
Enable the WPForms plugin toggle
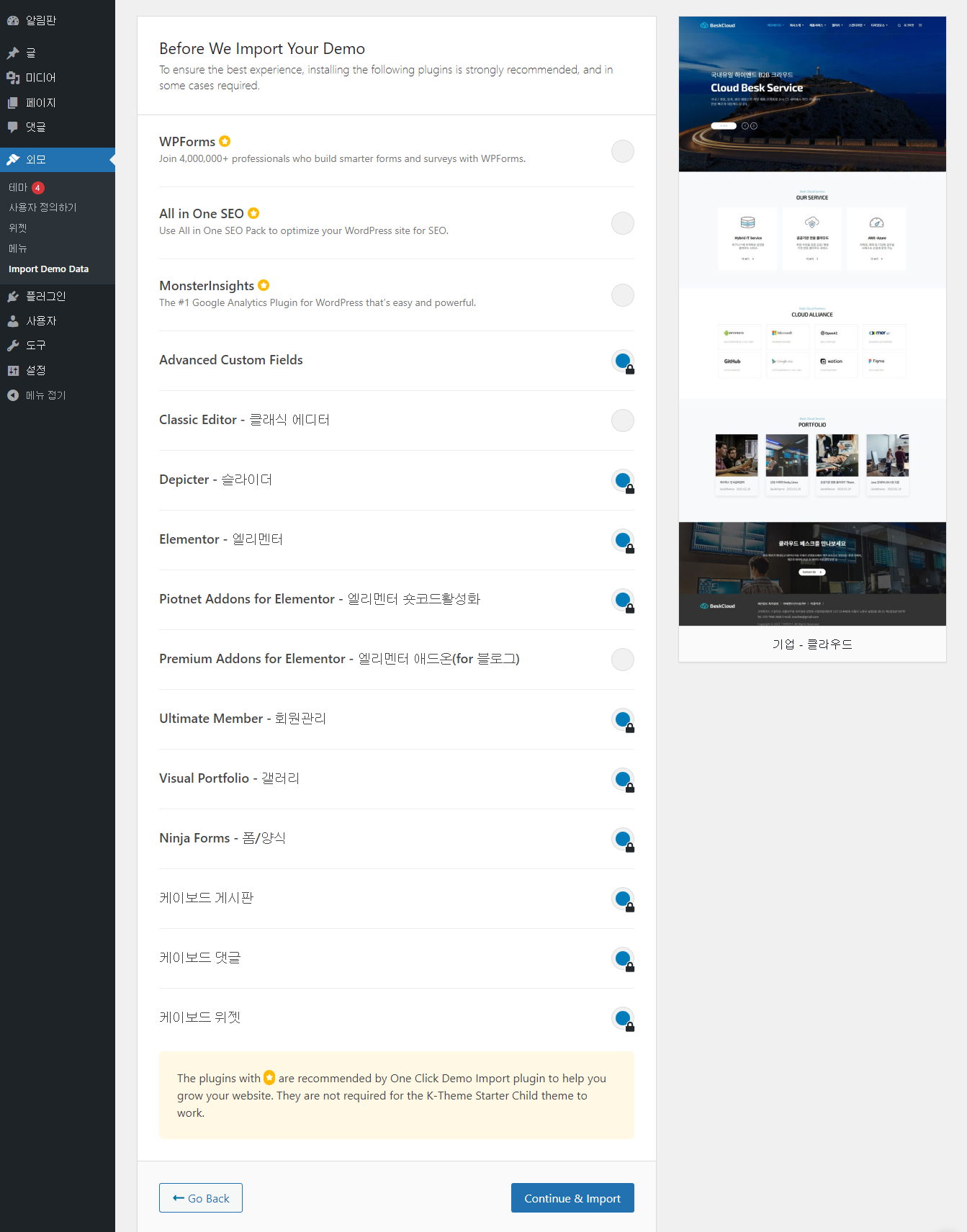point(623,151)
